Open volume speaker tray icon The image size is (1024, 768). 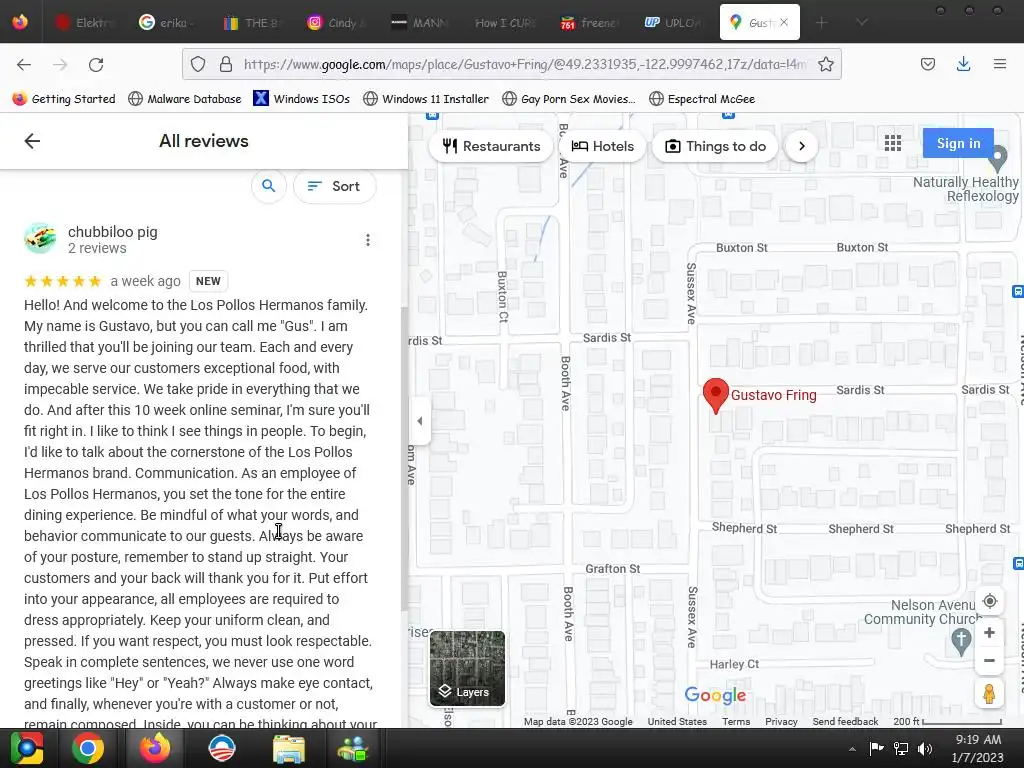tap(925, 748)
